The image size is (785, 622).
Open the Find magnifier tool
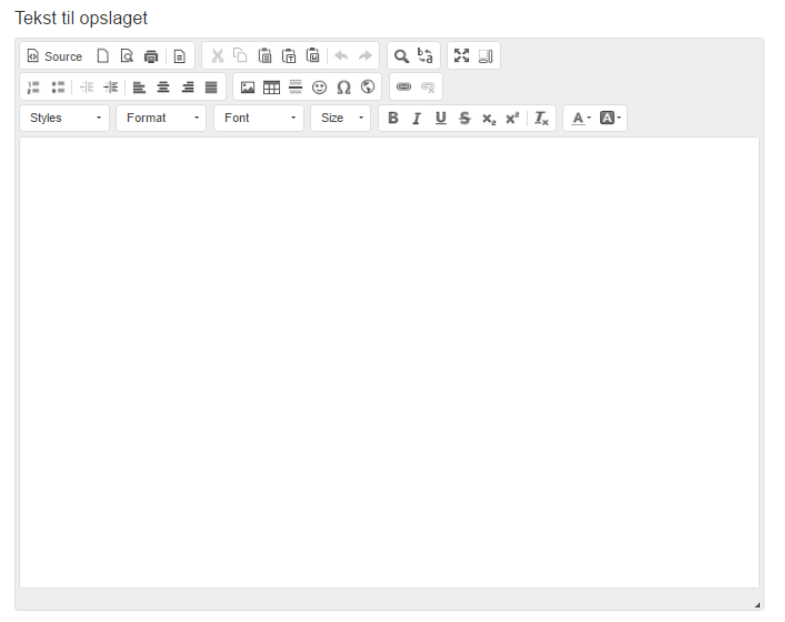402,56
